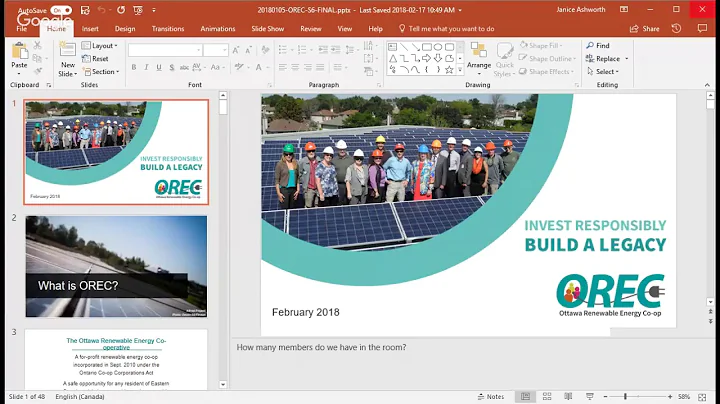720x404 pixels.
Task: Click the notes text area
Action: click(472, 364)
